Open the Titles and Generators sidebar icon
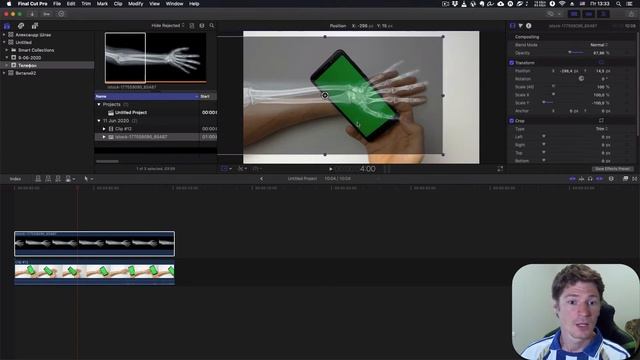 tap(35, 26)
